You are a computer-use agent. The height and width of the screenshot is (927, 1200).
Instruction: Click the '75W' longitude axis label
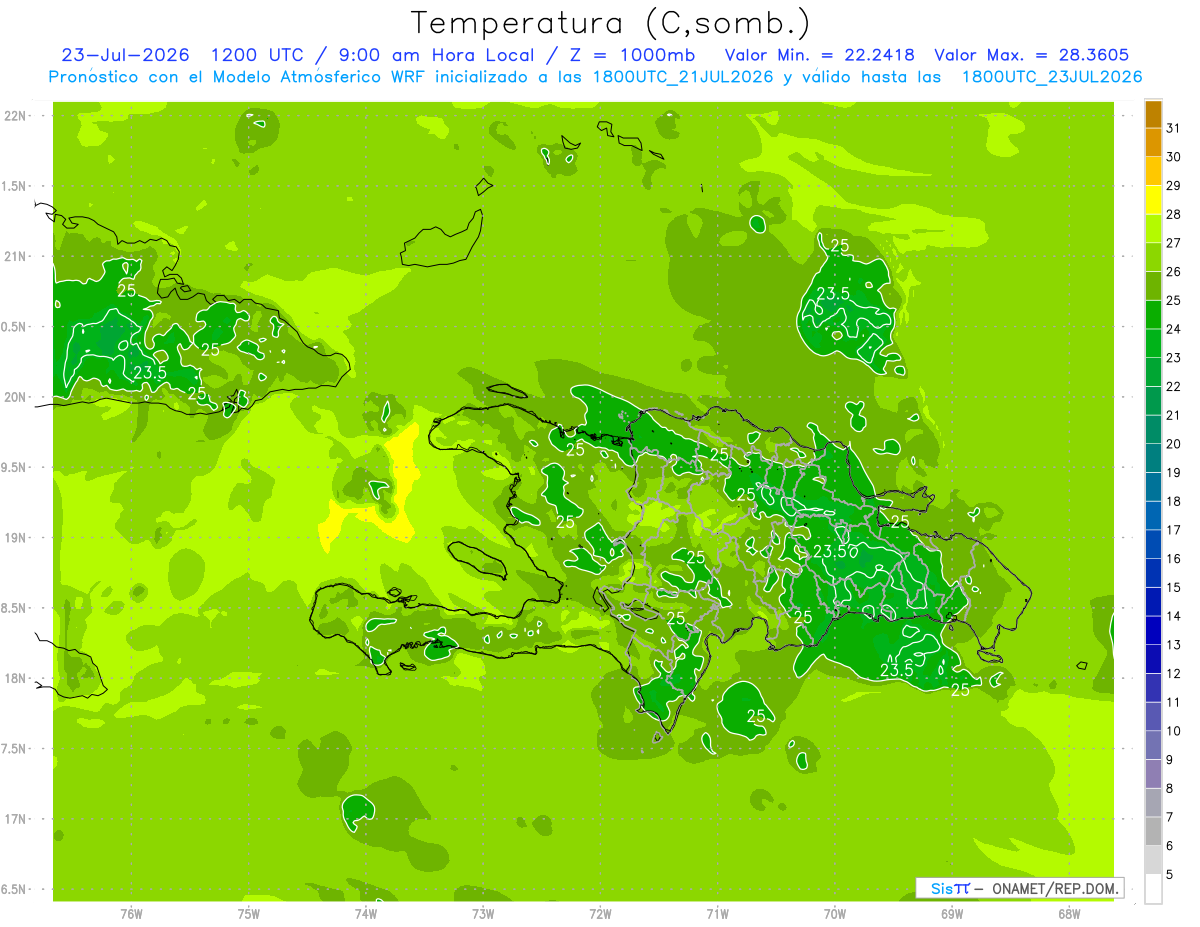(x=248, y=913)
